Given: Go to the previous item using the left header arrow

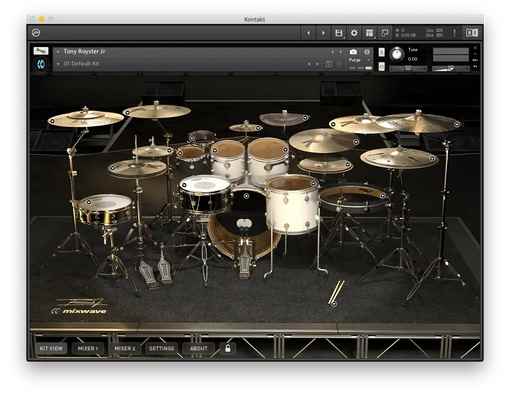Looking at the screenshot, I should (309, 33).
